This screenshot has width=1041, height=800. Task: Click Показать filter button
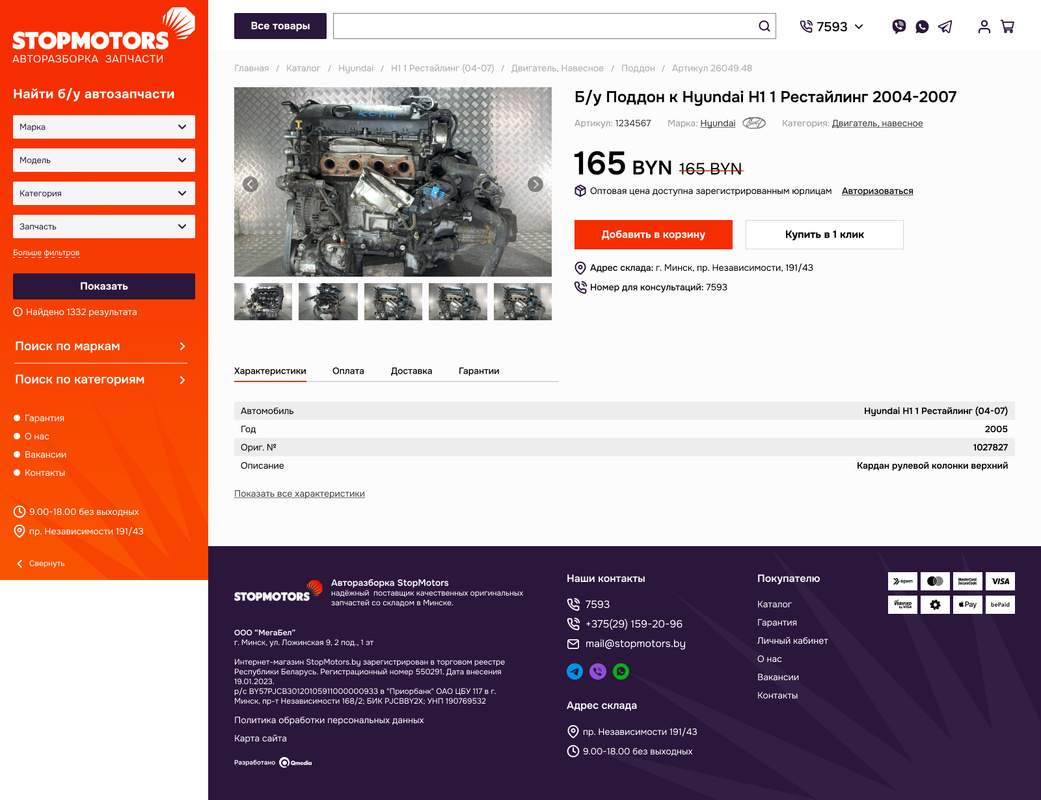[x=104, y=286]
